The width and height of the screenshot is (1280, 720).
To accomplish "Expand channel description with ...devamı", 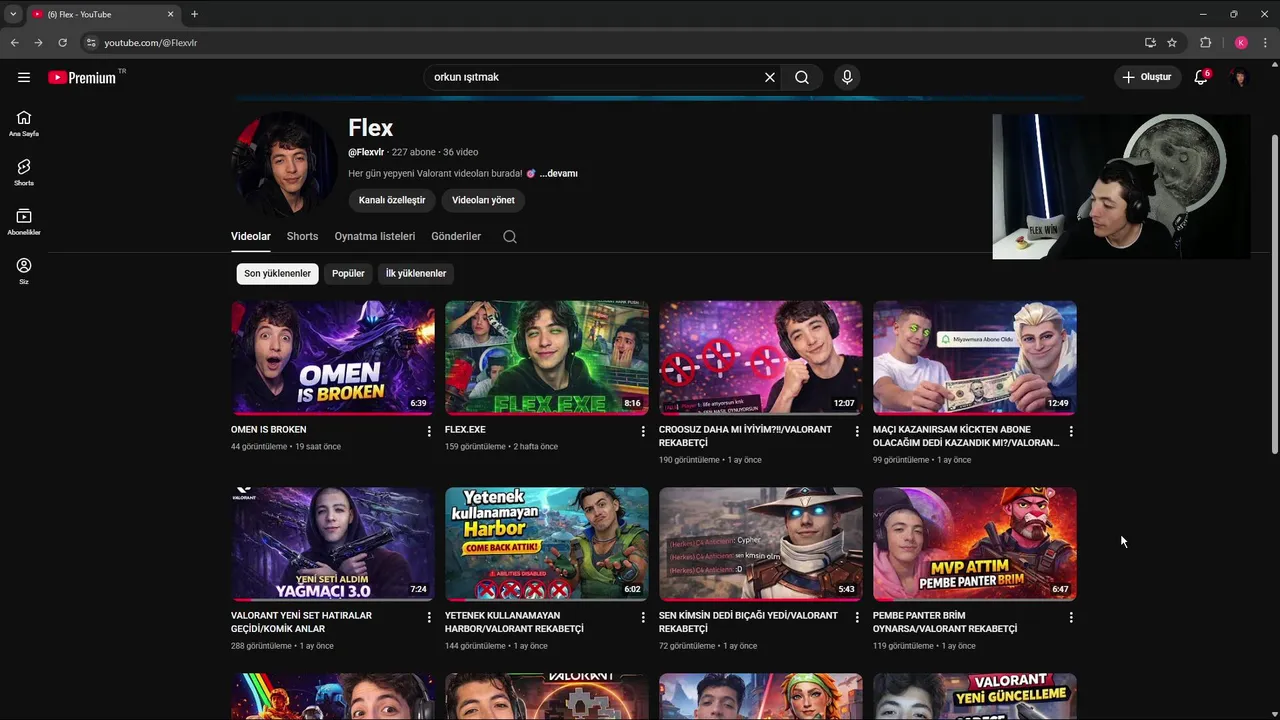I will (x=559, y=174).
